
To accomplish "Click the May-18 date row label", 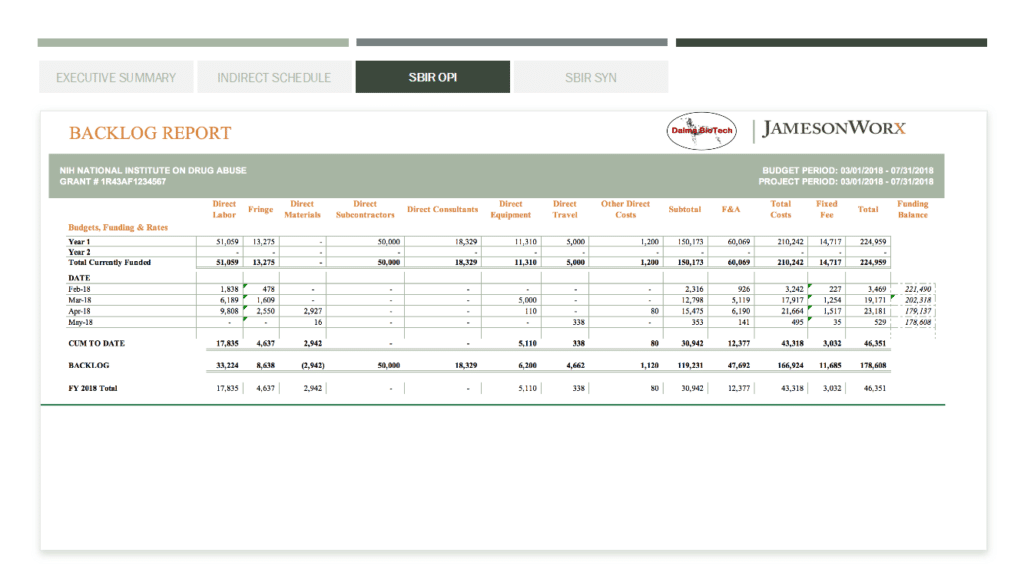I will [80, 323].
